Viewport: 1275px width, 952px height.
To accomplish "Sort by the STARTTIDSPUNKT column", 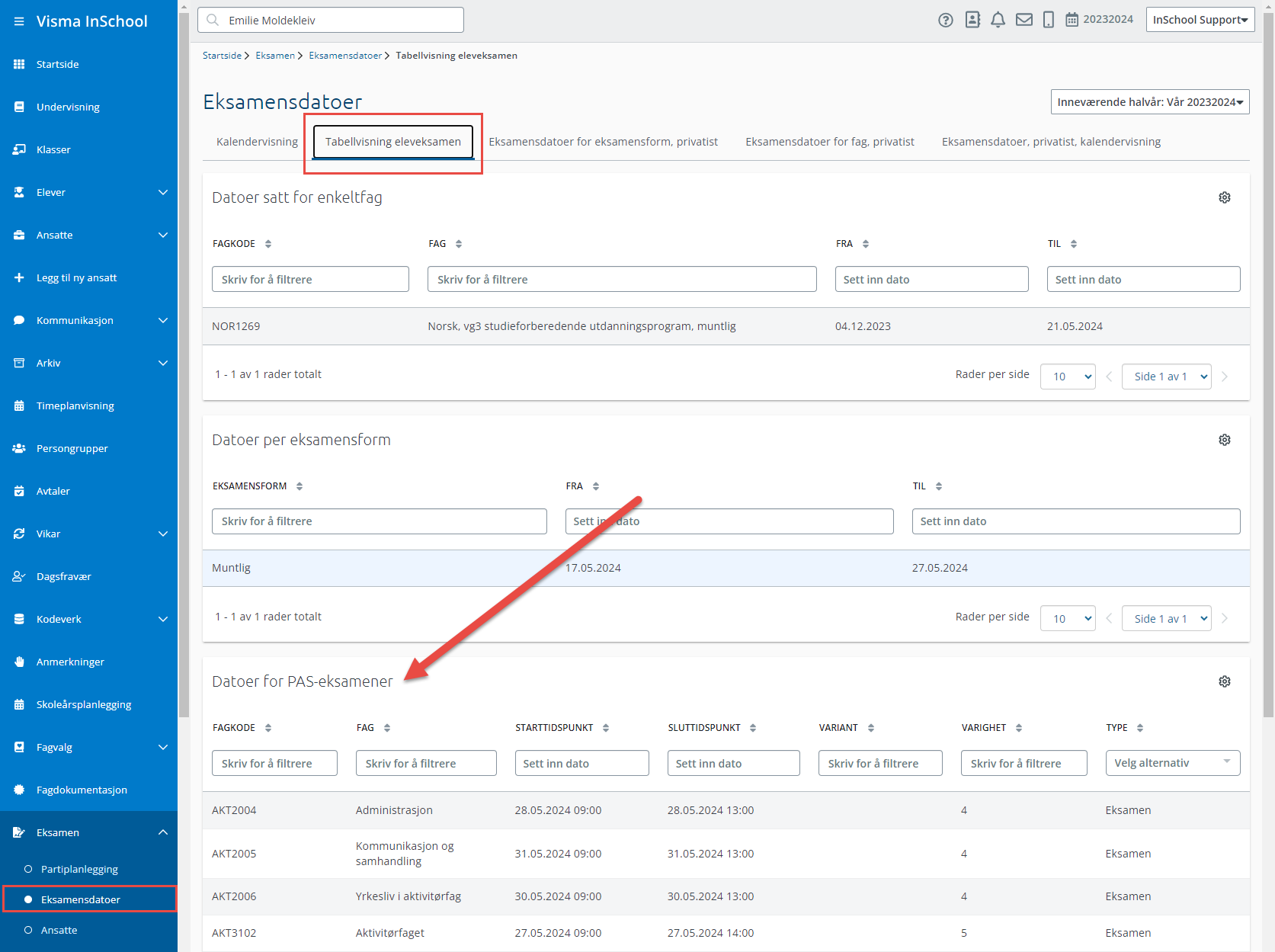I will tap(606, 728).
